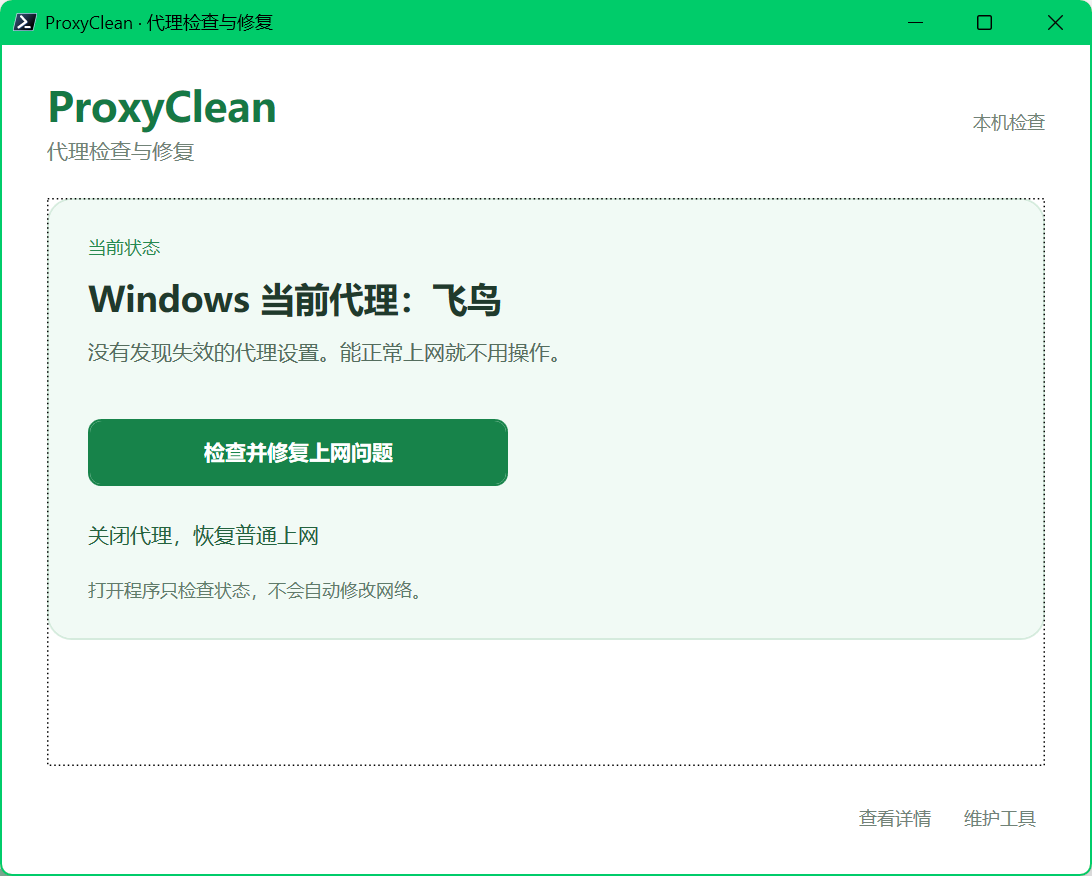Click the 关闭代理，恢复普通上网 link
Viewport: 1092px width, 876px height.
point(203,536)
